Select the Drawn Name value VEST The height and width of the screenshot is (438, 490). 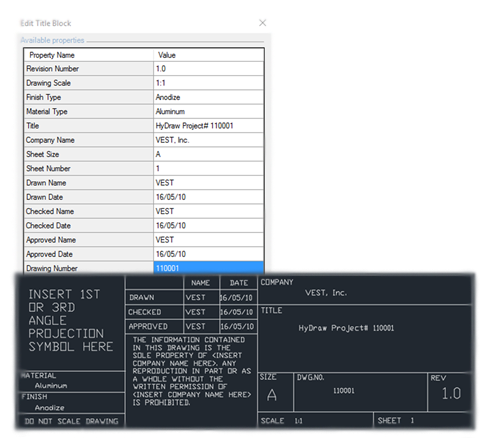point(209,183)
